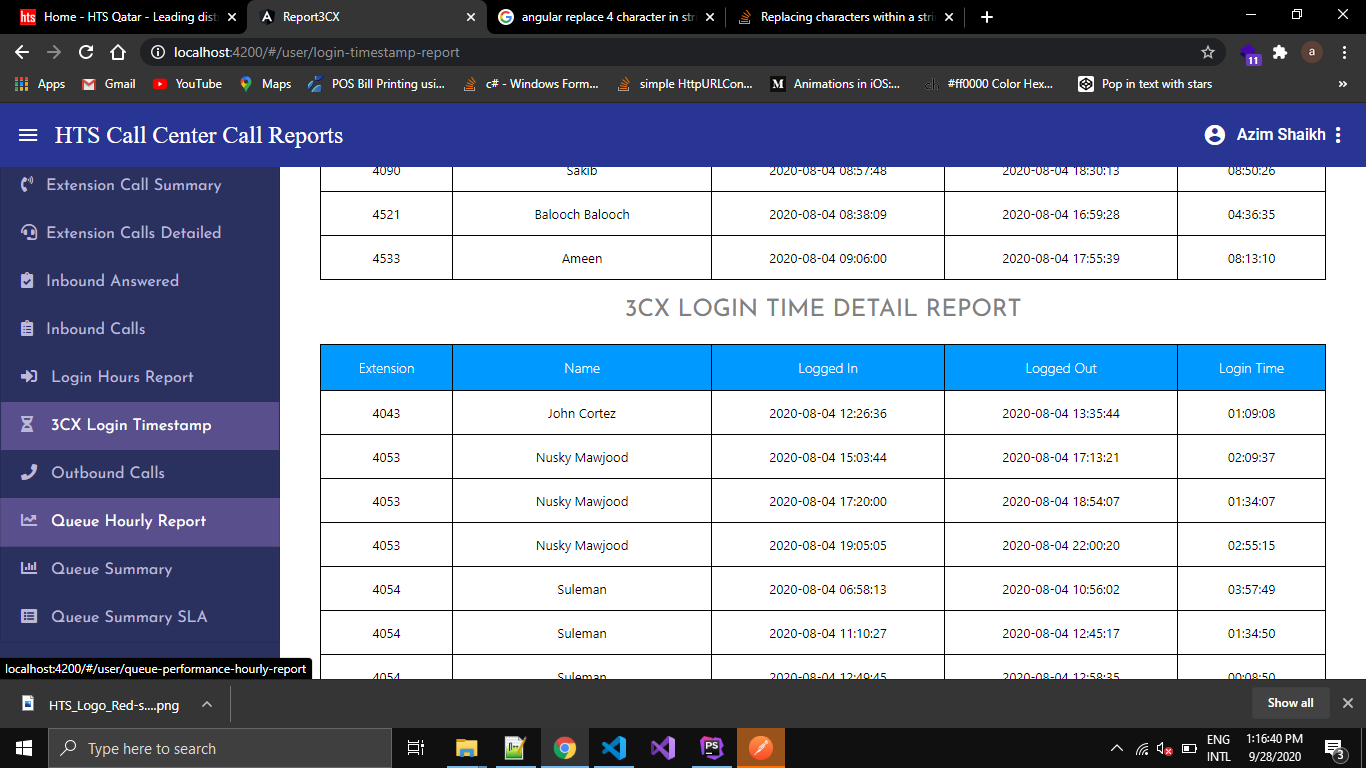The width and height of the screenshot is (1366, 768).
Task: Click Show all downloads button
Action: pos(1290,703)
